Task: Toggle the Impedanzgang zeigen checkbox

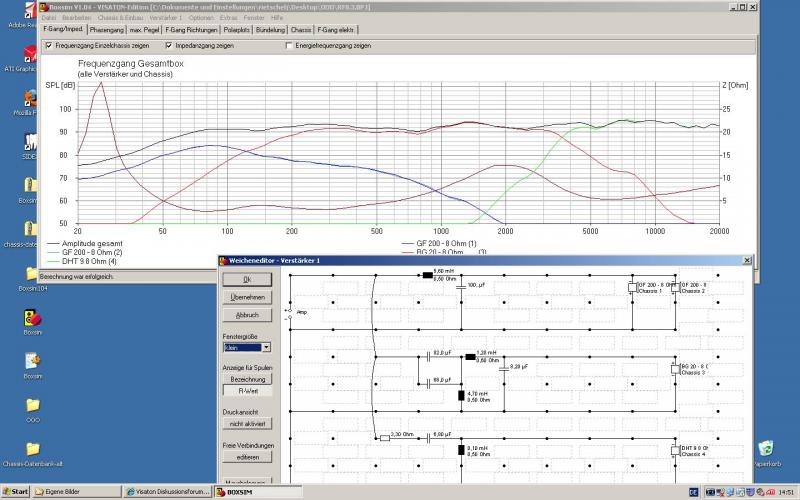Action: (x=169, y=46)
